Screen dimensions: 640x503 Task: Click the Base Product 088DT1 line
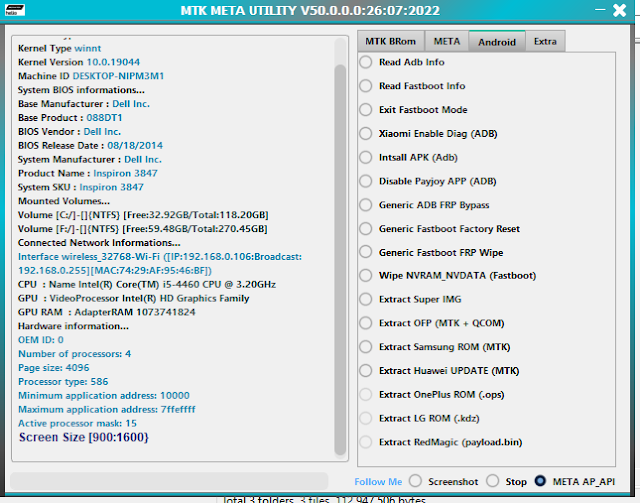click(x=70, y=118)
